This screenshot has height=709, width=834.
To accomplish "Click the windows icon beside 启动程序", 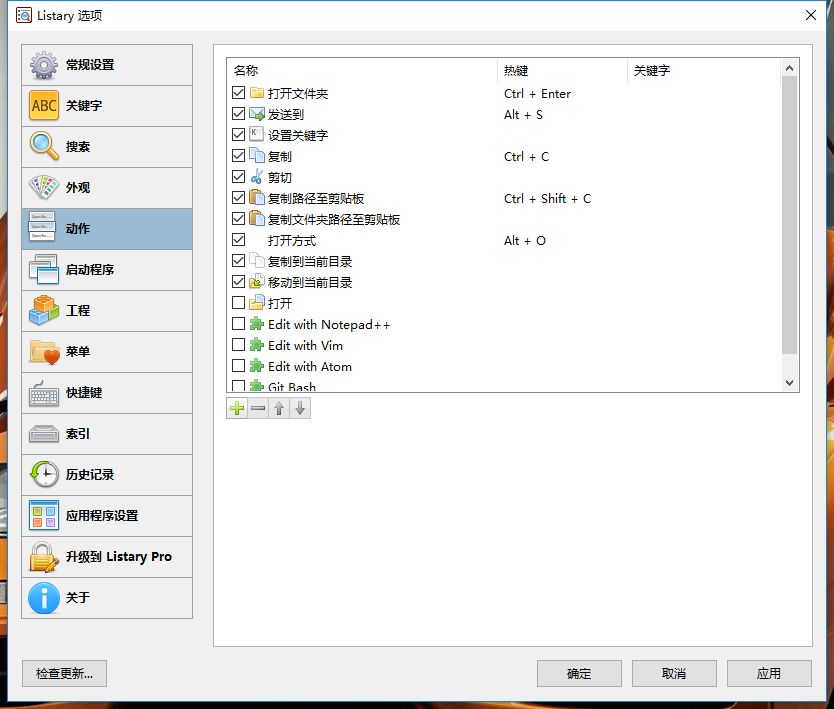I will [x=44, y=270].
